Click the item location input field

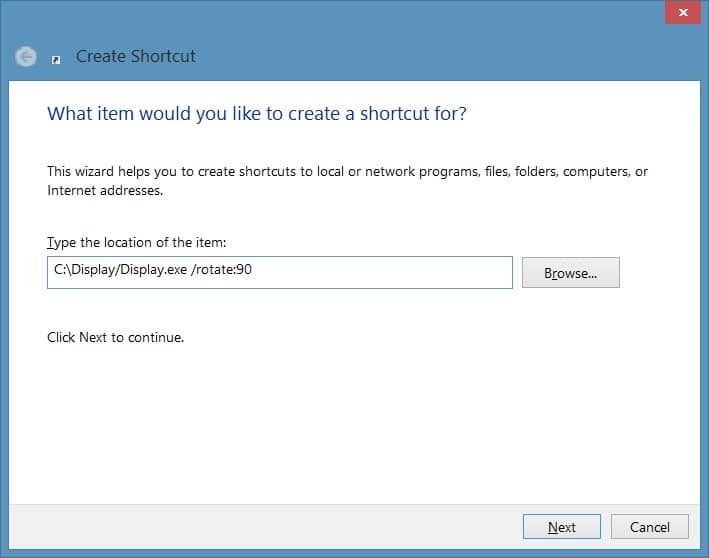click(280, 272)
